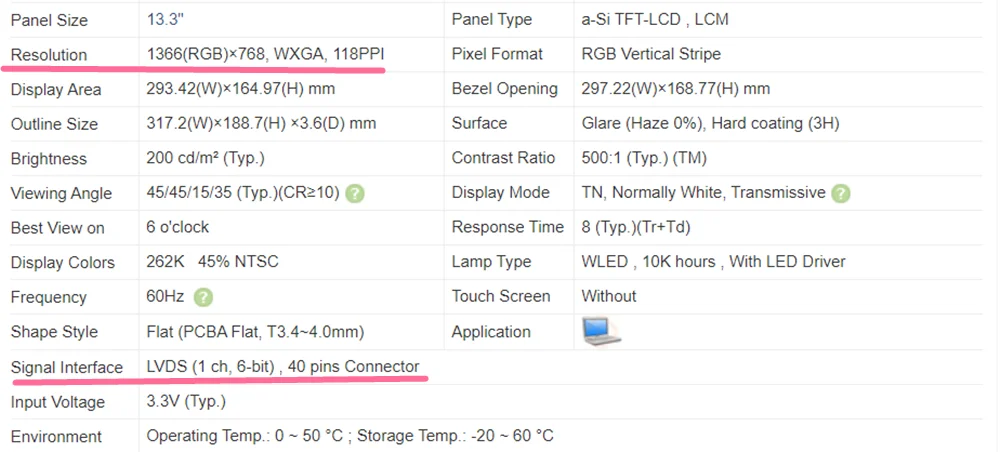Click help icon next to 60Hz frequency
The height and width of the screenshot is (452, 1000).
[x=203, y=297]
